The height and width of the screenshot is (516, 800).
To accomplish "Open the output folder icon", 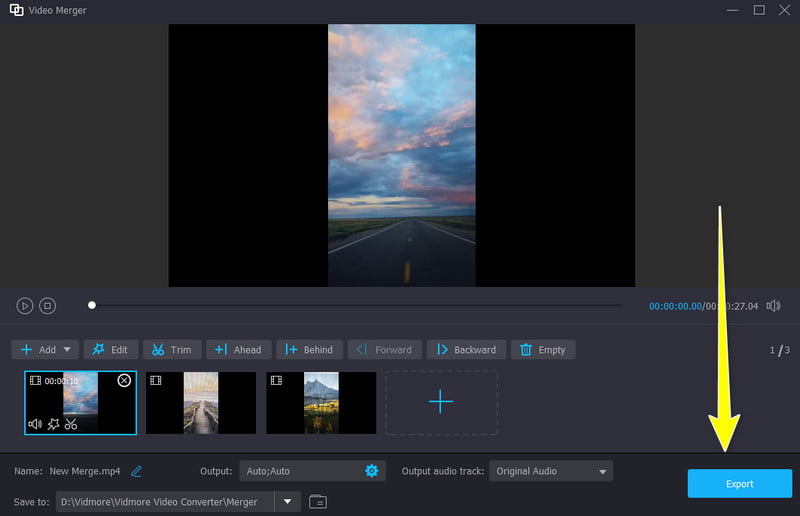I will (x=318, y=502).
